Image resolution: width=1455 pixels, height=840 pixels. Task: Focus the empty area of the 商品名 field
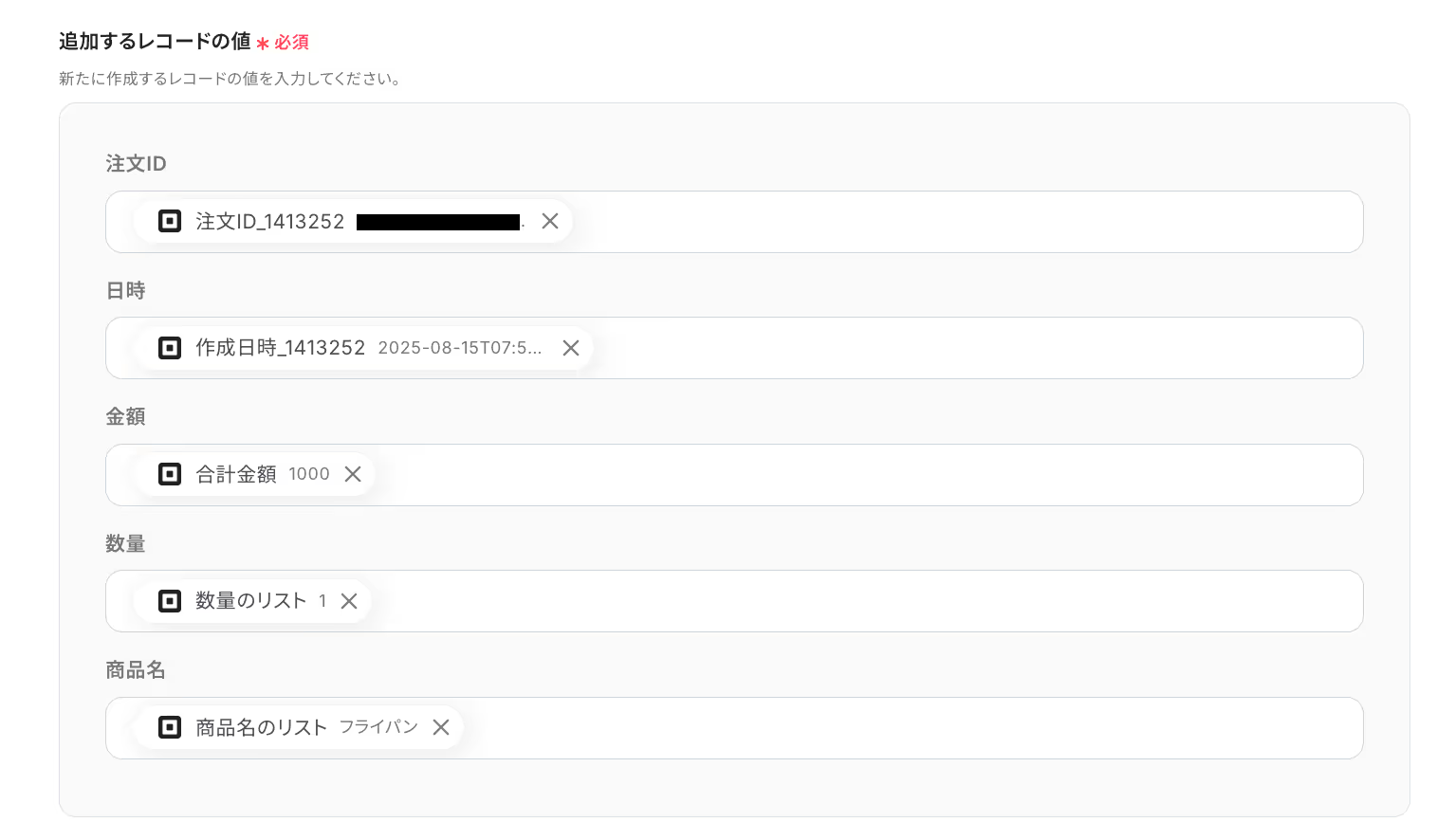click(x=912, y=728)
